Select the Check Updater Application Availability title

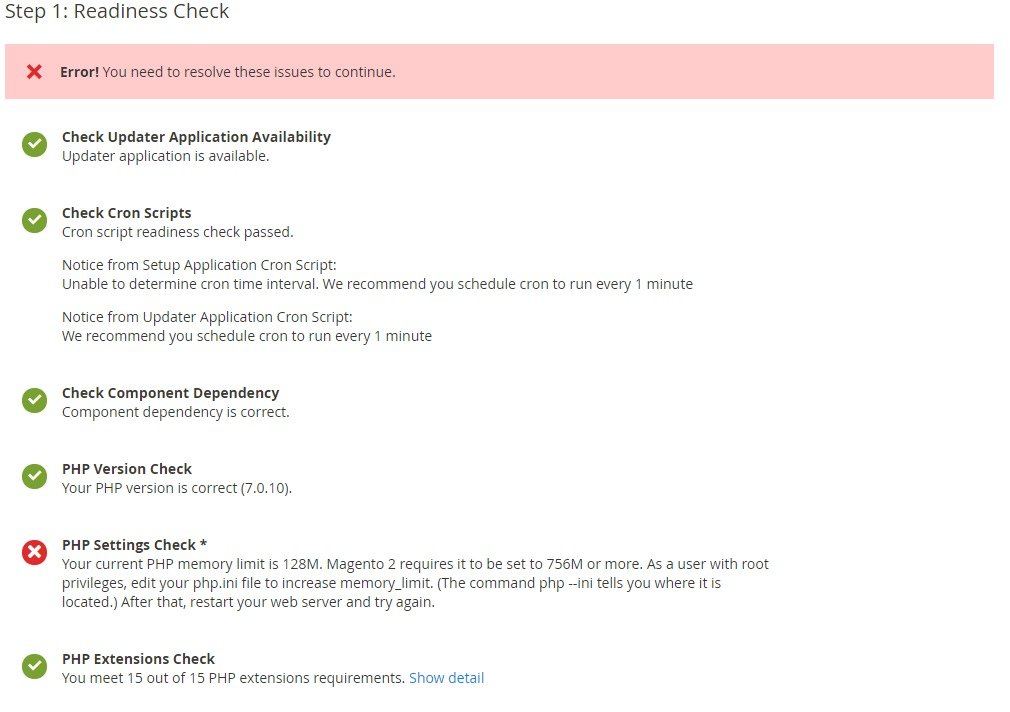pyautogui.click(x=196, y=137)
